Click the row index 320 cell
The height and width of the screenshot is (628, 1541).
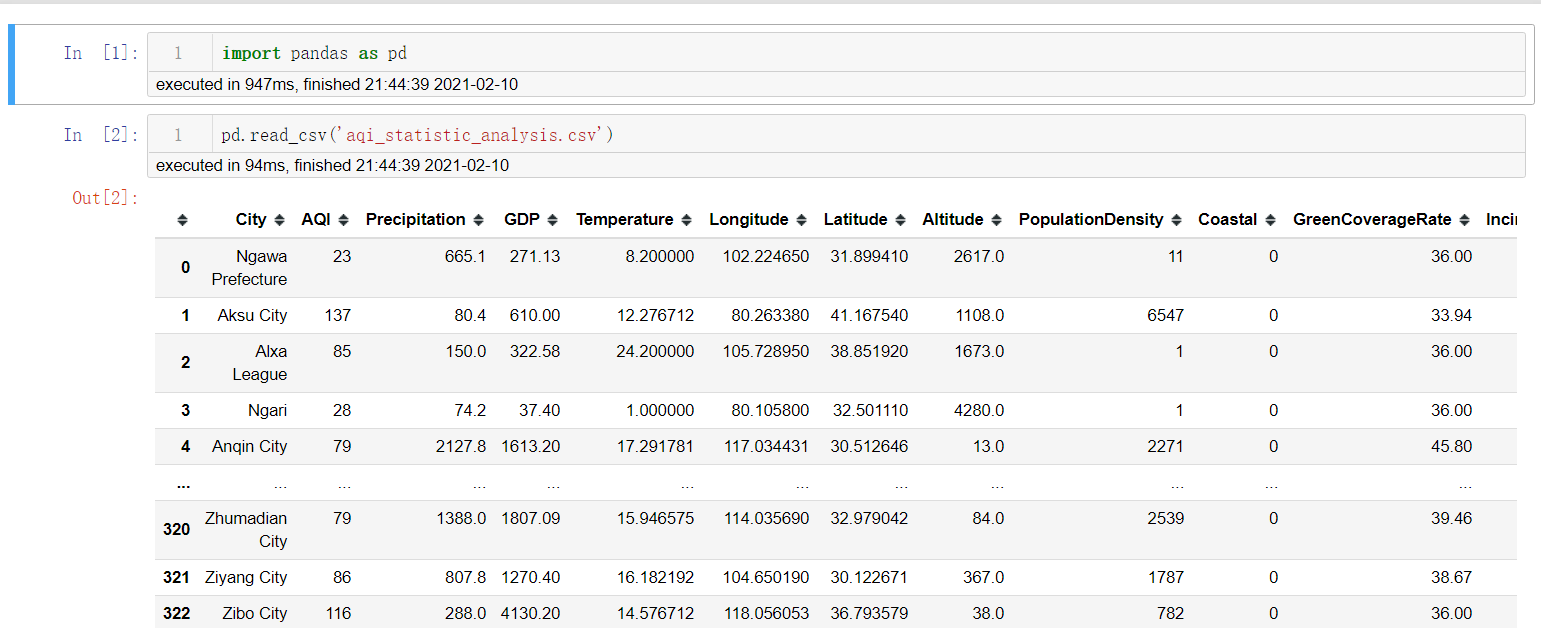tap(176, 530)
